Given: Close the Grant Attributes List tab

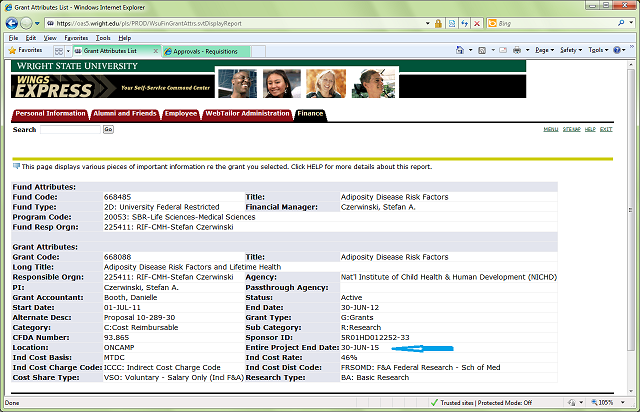Looking at the screenshot, I should (x=156, y=51).
